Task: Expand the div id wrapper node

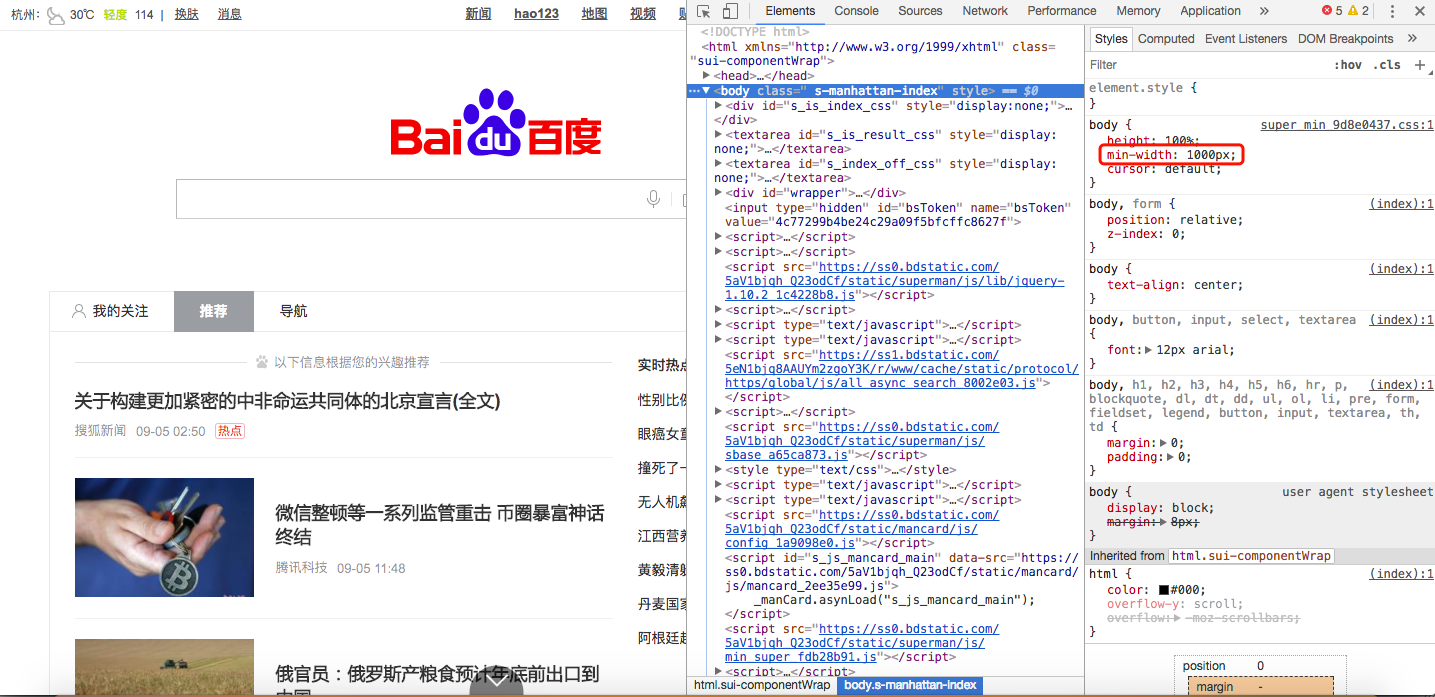Action: click(x=719, y=193)
